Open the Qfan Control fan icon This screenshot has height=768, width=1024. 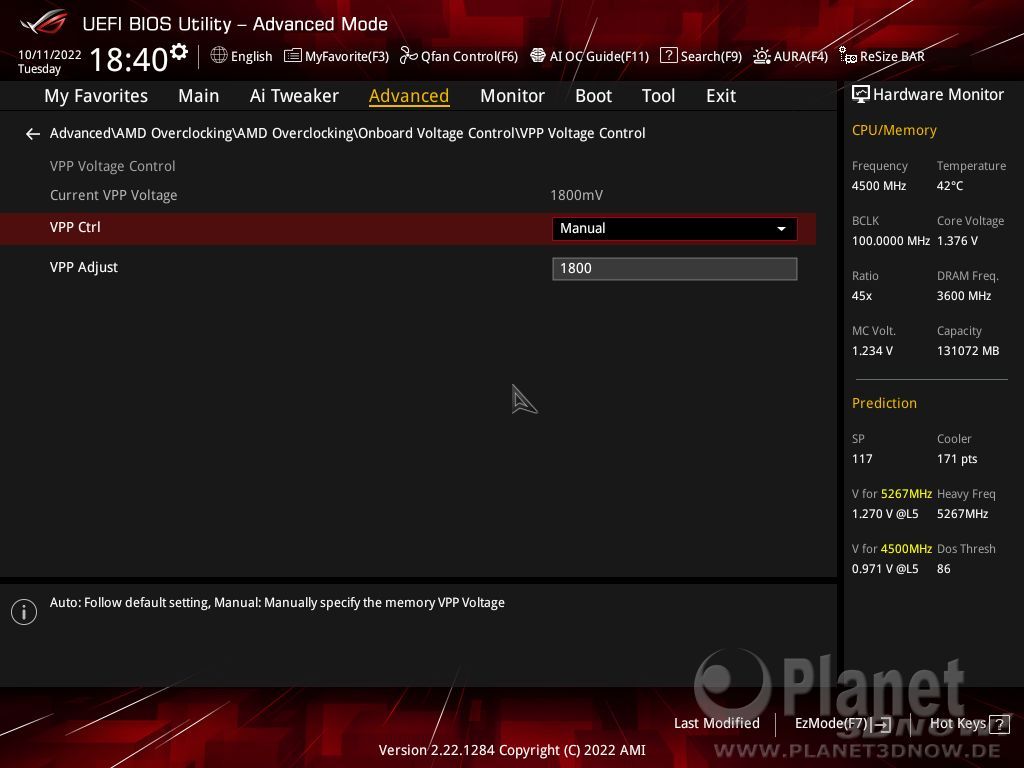tap(409, 56)
